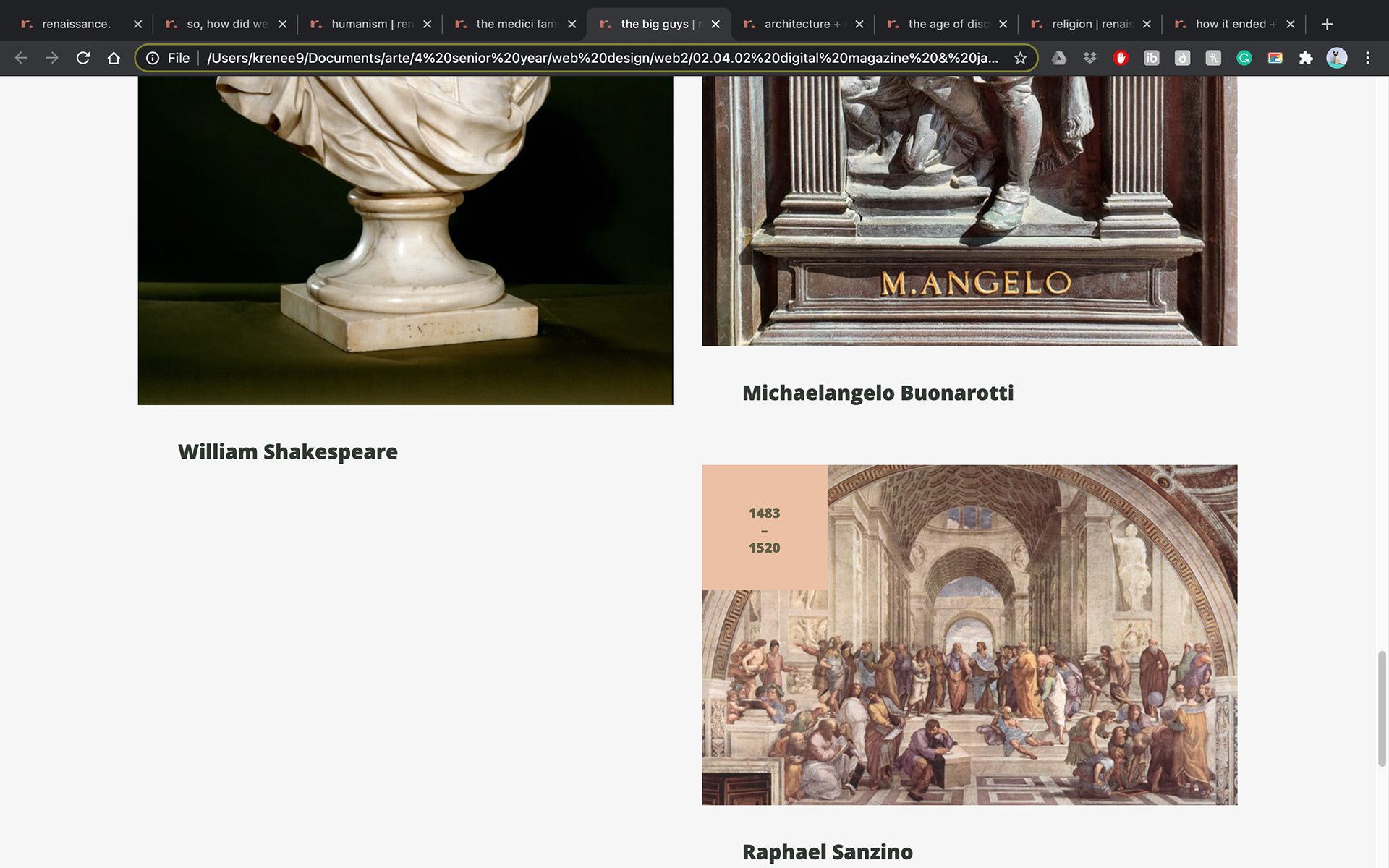
Task: Click the M.ANGELO bronze relief image
Action: [969, 210]
